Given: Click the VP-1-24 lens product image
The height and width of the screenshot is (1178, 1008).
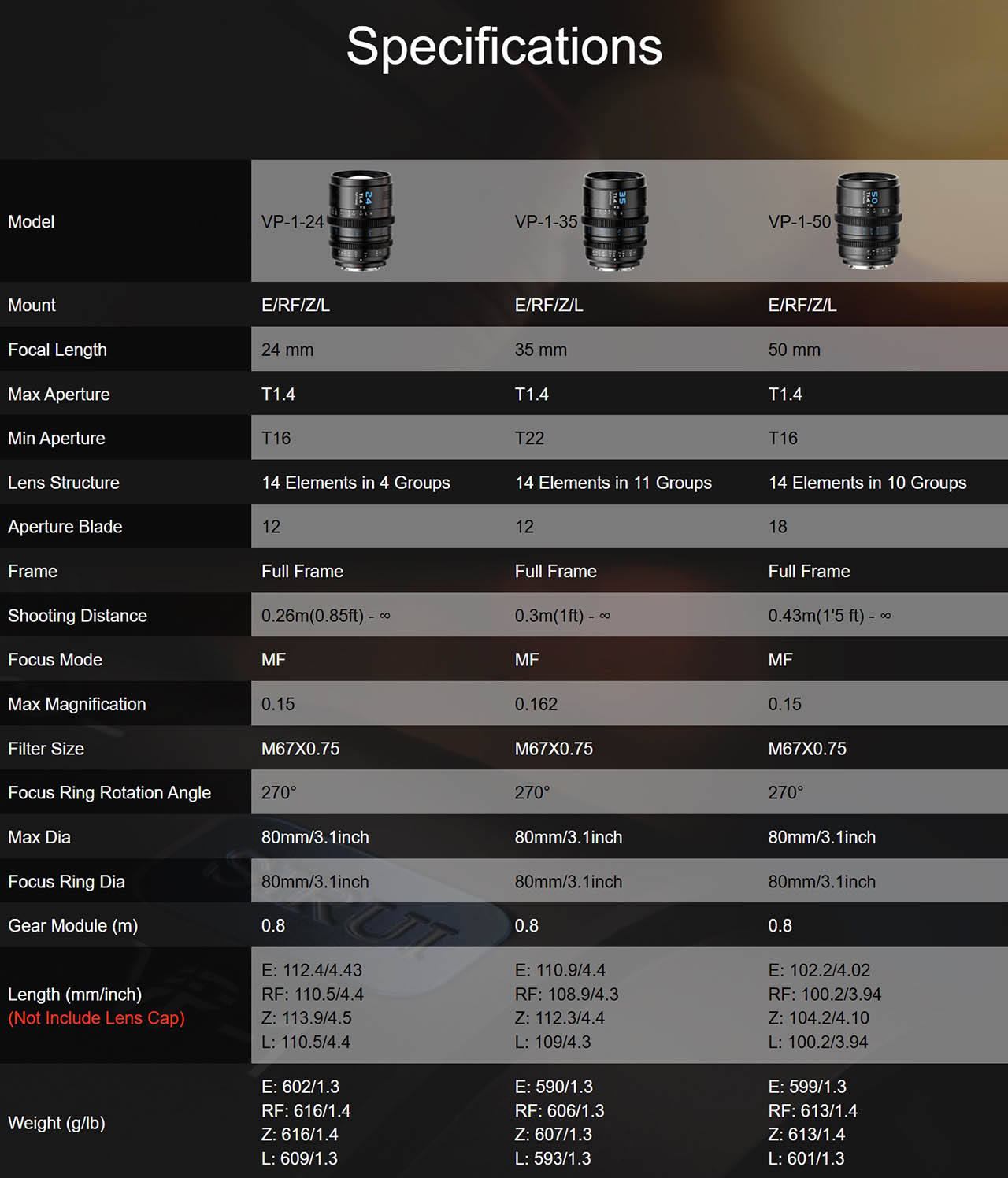Looking at the screenshot, I should click(x=361, y=221).
